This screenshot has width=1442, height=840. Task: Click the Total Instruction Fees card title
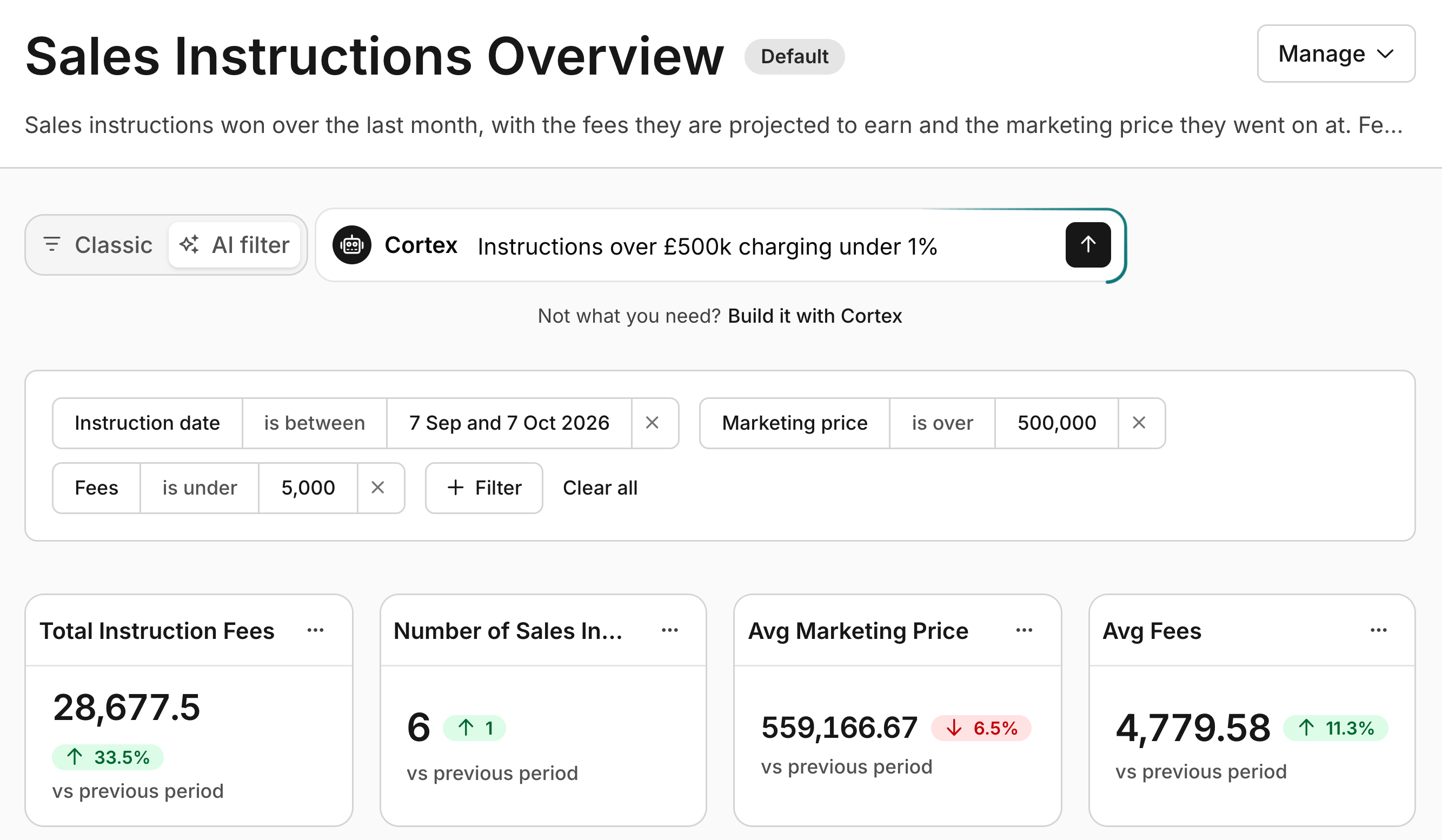pos(157,631)
